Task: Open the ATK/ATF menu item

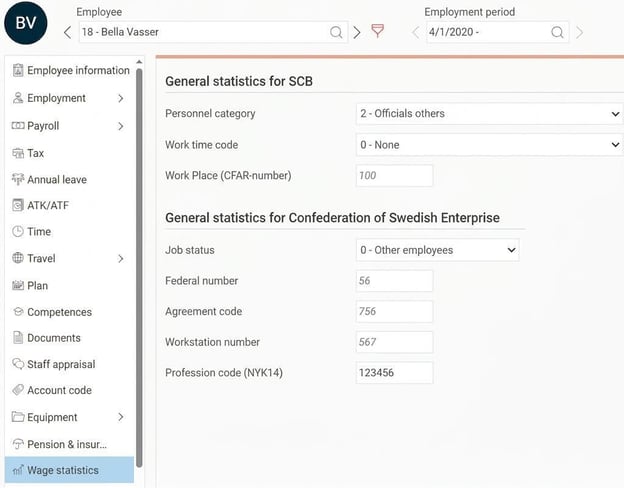Action: click(70, 205)
